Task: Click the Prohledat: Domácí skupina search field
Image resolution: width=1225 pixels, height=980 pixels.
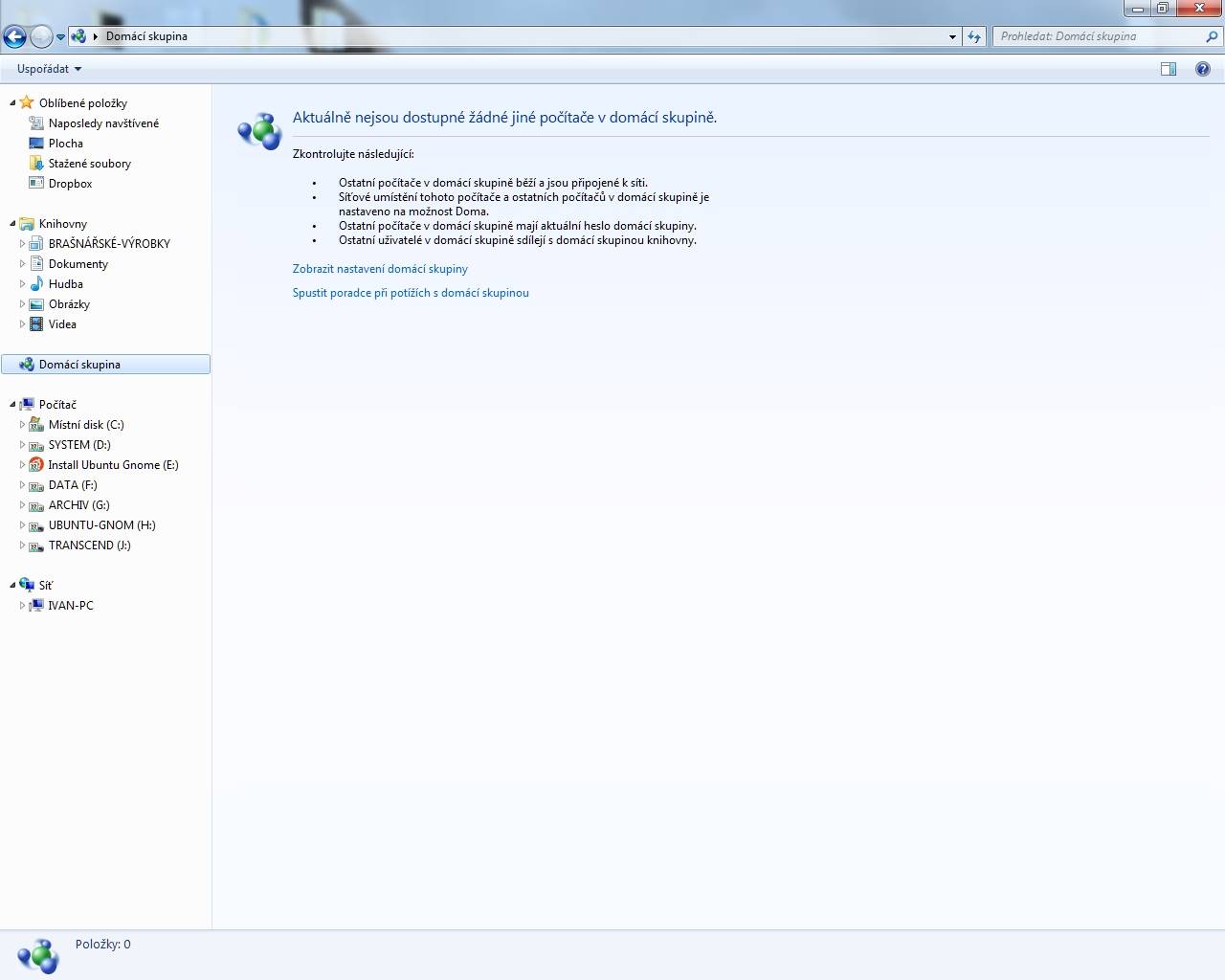Action: pyautogui.click(x=1099, y=36)
